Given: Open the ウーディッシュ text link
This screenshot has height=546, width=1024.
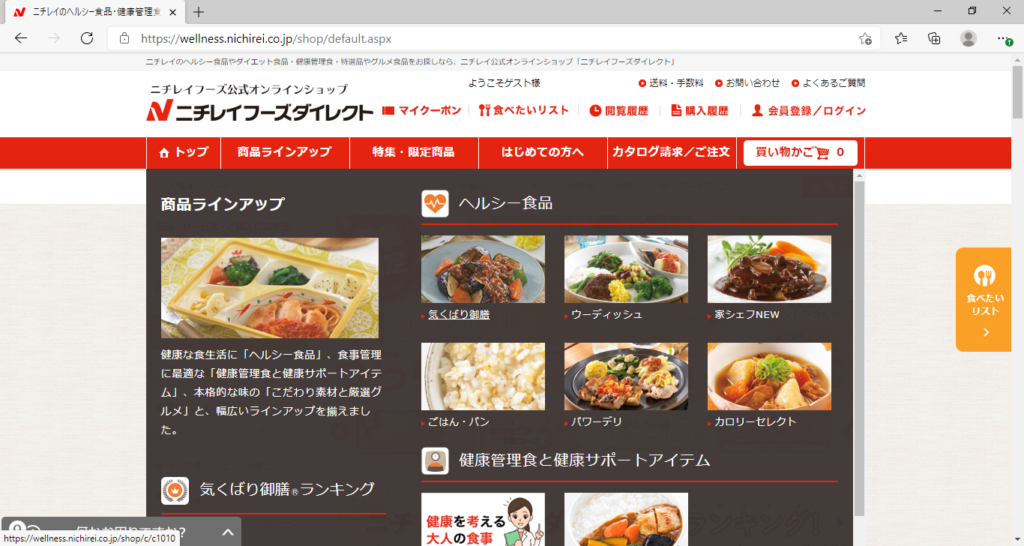Looking at the screenshot, I should (x=606, y=314).
